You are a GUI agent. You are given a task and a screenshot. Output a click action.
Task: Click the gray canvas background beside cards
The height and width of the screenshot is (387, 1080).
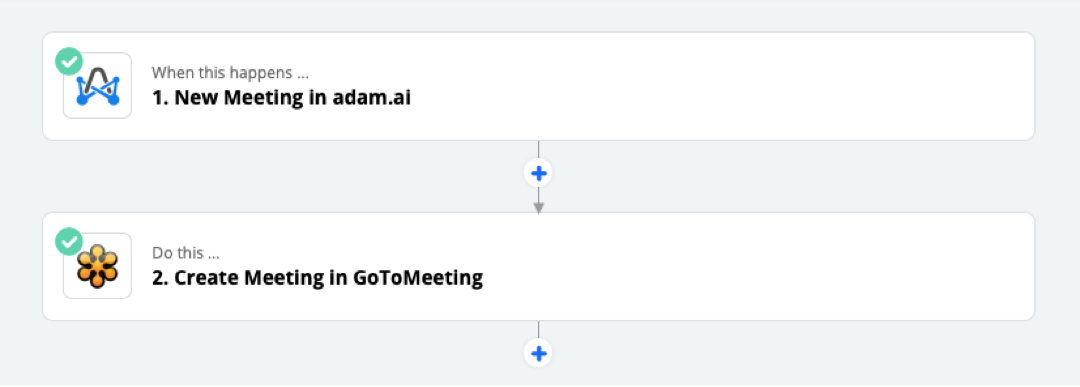click(x=1057, y=193)
